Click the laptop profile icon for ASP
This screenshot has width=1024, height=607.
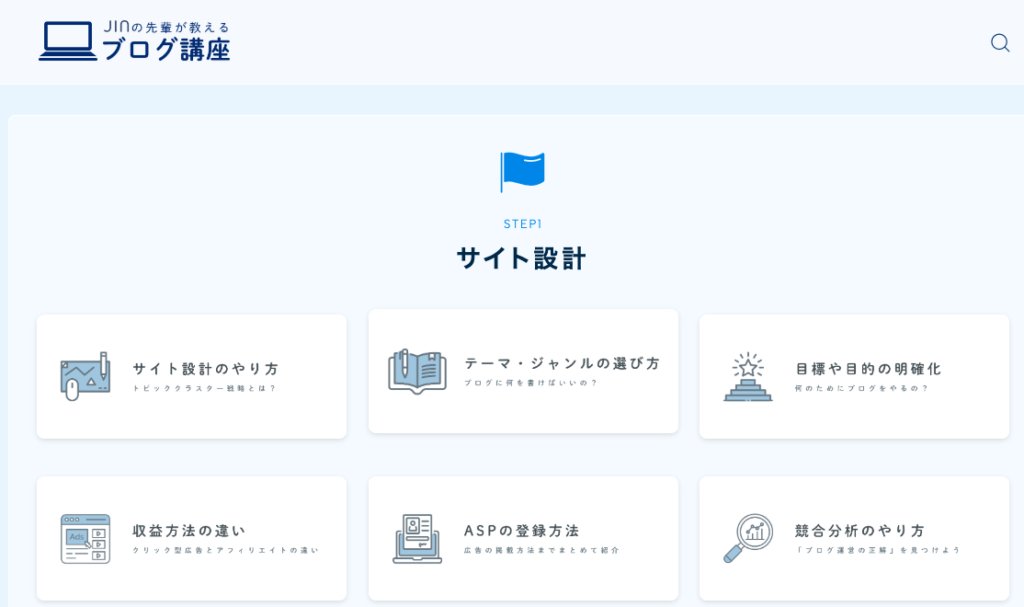coord(417,539)
